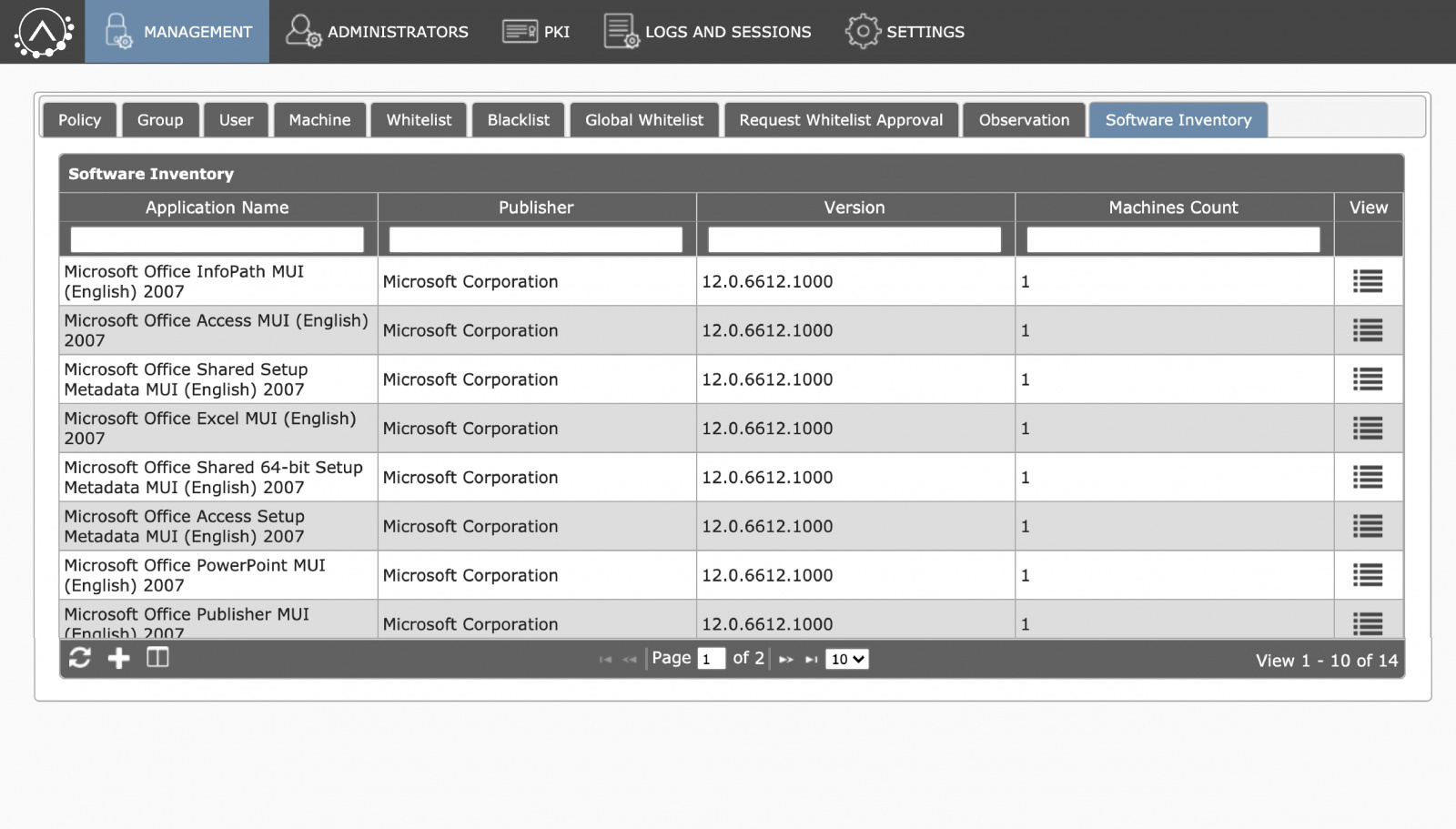
Task: Open Logs and Sessions section
Action: [707, 32]
